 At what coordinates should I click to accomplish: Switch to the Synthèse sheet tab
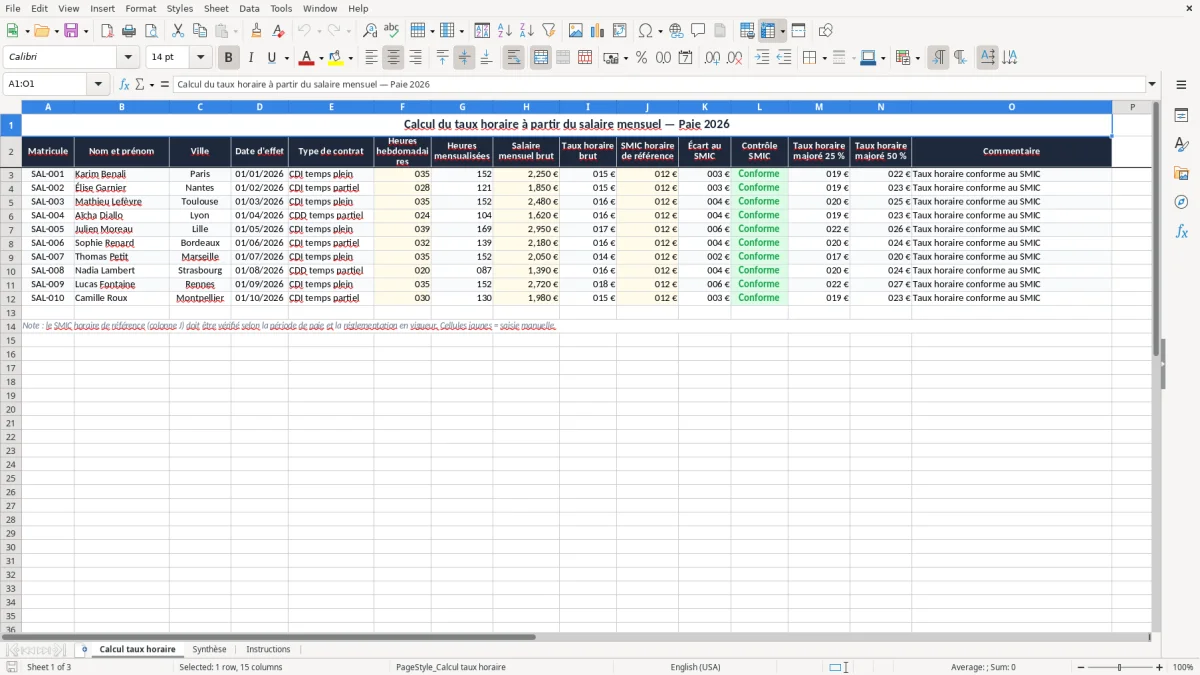pos(210,649)
